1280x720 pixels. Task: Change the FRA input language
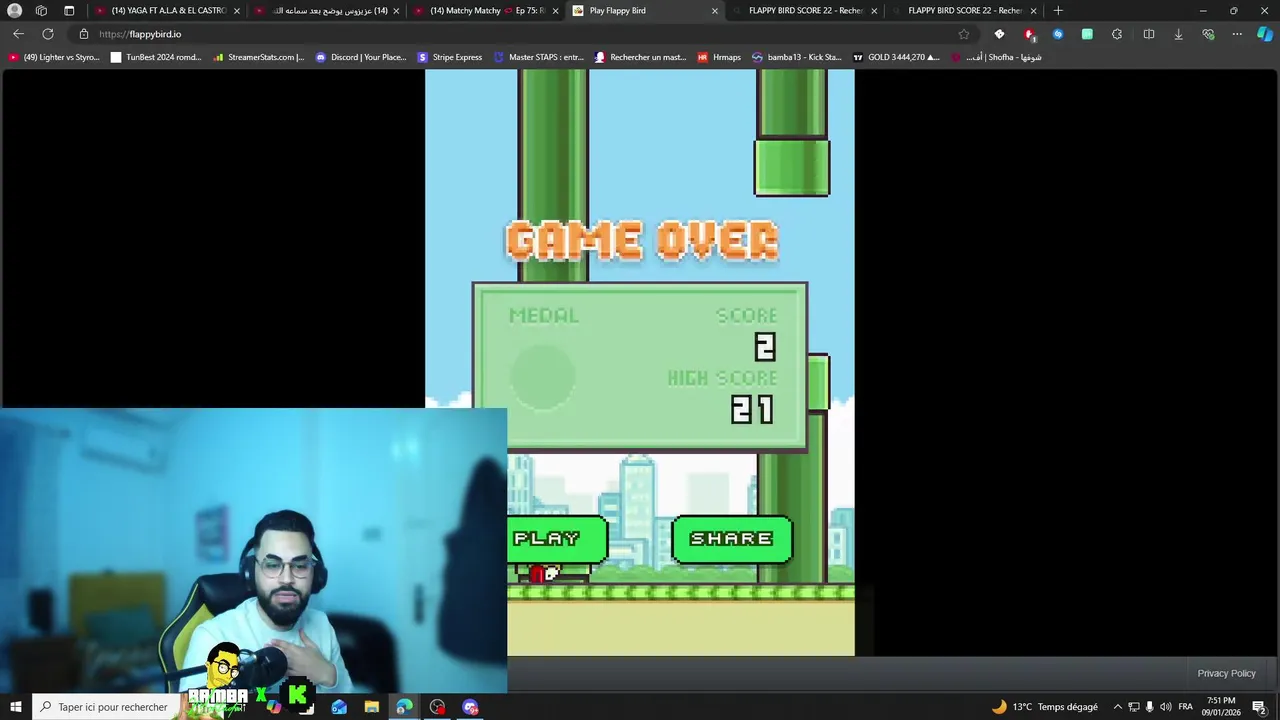coord(1186,707)
